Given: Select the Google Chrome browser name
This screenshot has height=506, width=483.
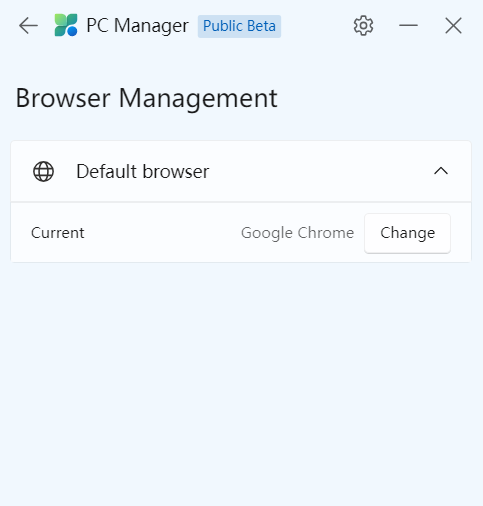Looking at the screenshot, I should coord(297,233).
